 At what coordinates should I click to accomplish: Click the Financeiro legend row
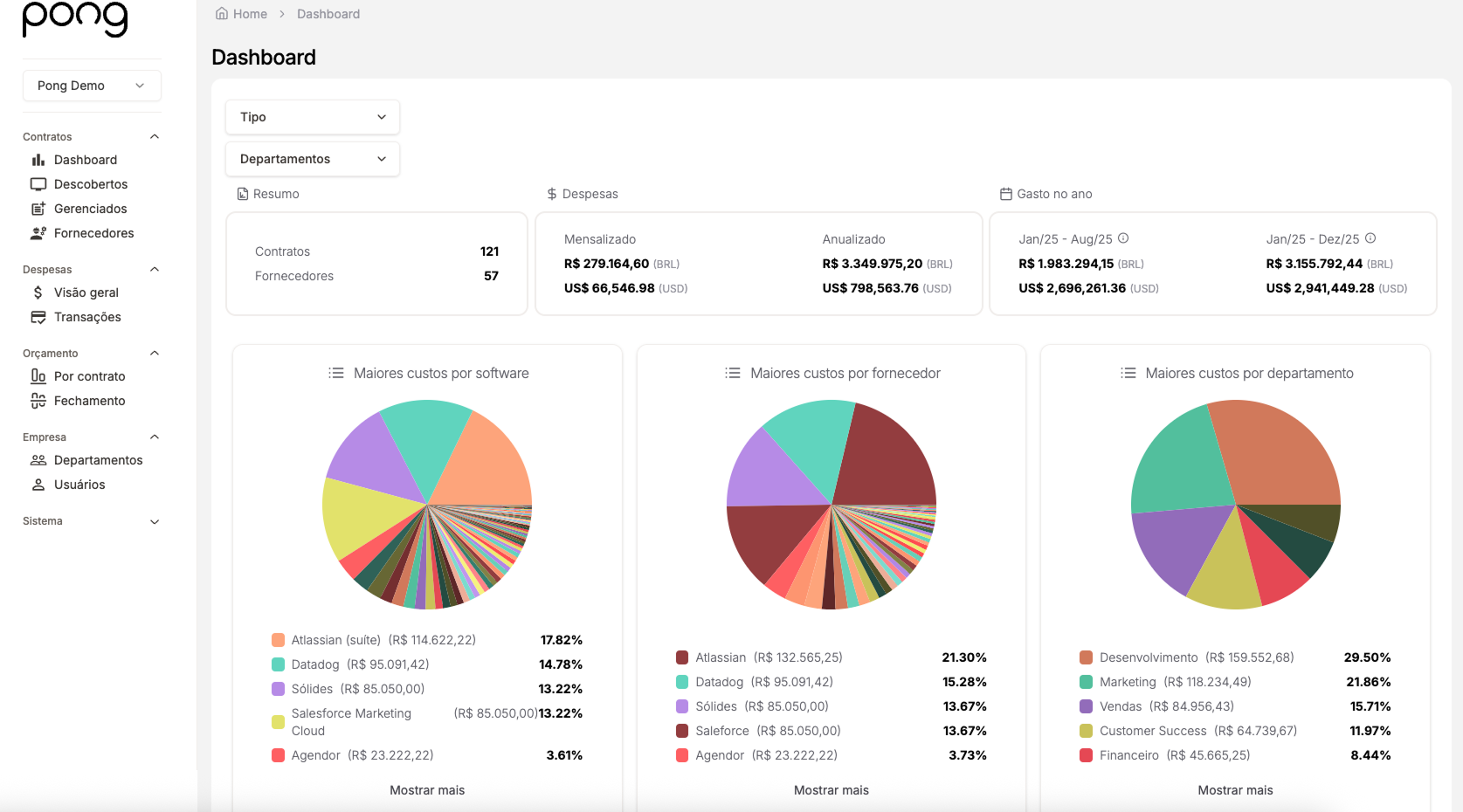tap(1235, 755)
